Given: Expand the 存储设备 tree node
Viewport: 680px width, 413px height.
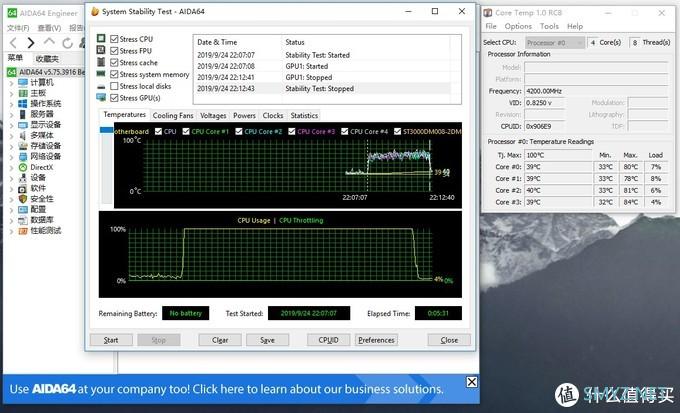Looking at the screenshot, I should pyautogui.click(x=11, y=146).
